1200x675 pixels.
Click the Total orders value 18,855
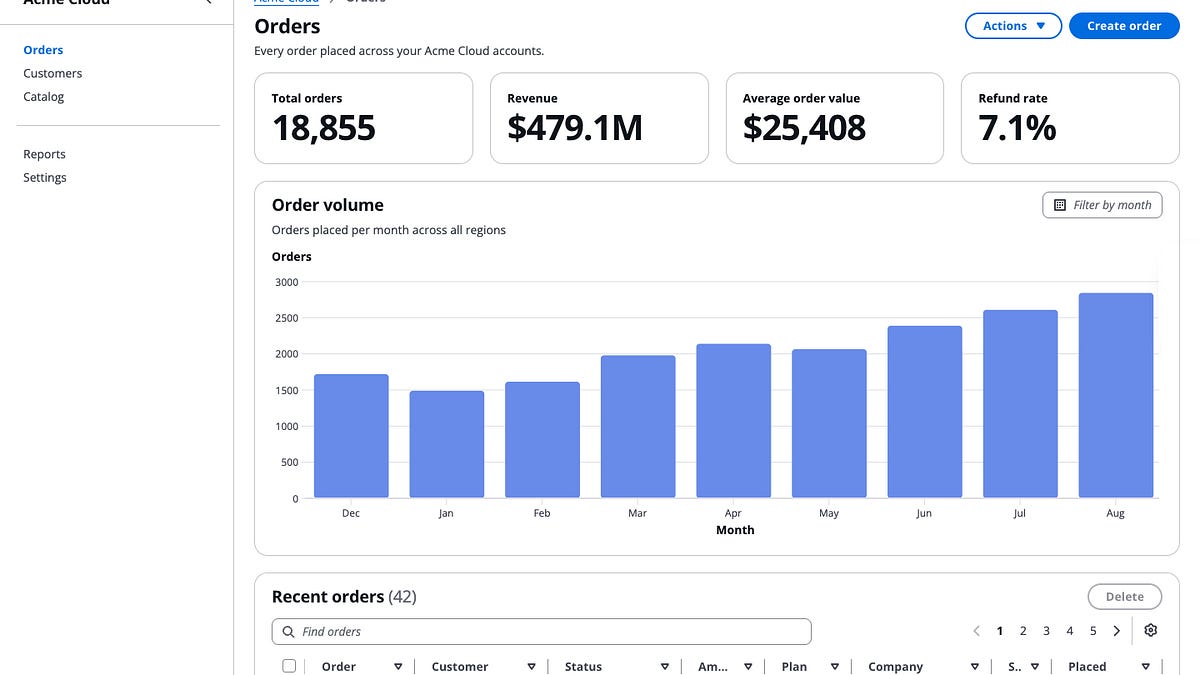point(324,128)
